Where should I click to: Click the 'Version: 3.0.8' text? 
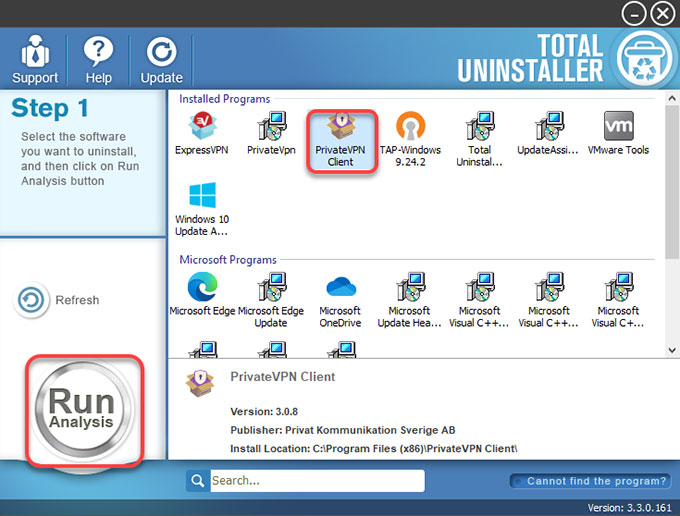[264, 411]
